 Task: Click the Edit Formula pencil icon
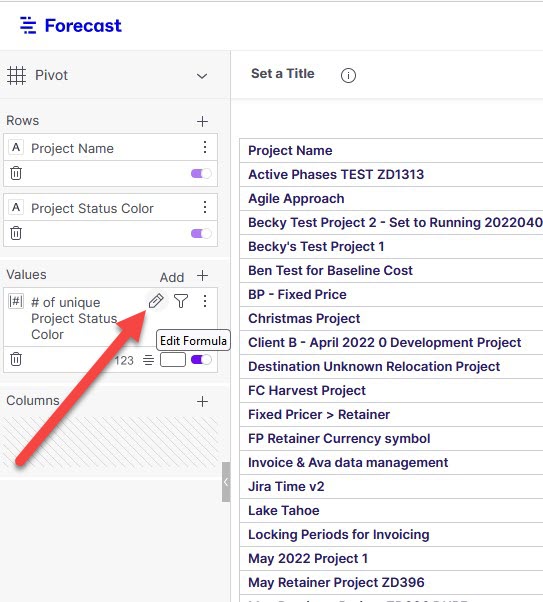156,301
